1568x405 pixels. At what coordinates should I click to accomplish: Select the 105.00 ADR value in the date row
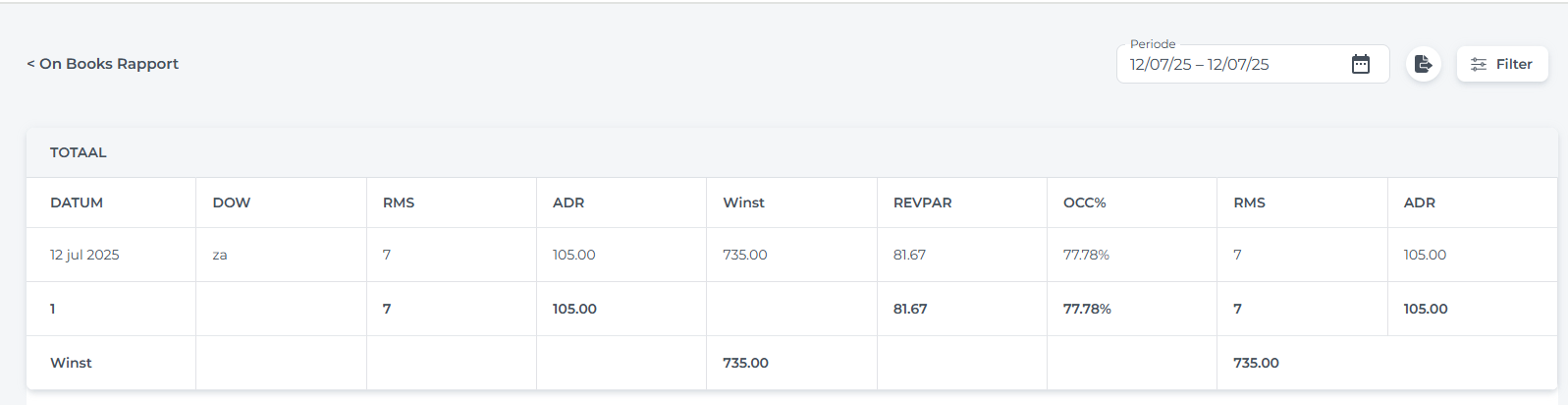coord(574,255)
